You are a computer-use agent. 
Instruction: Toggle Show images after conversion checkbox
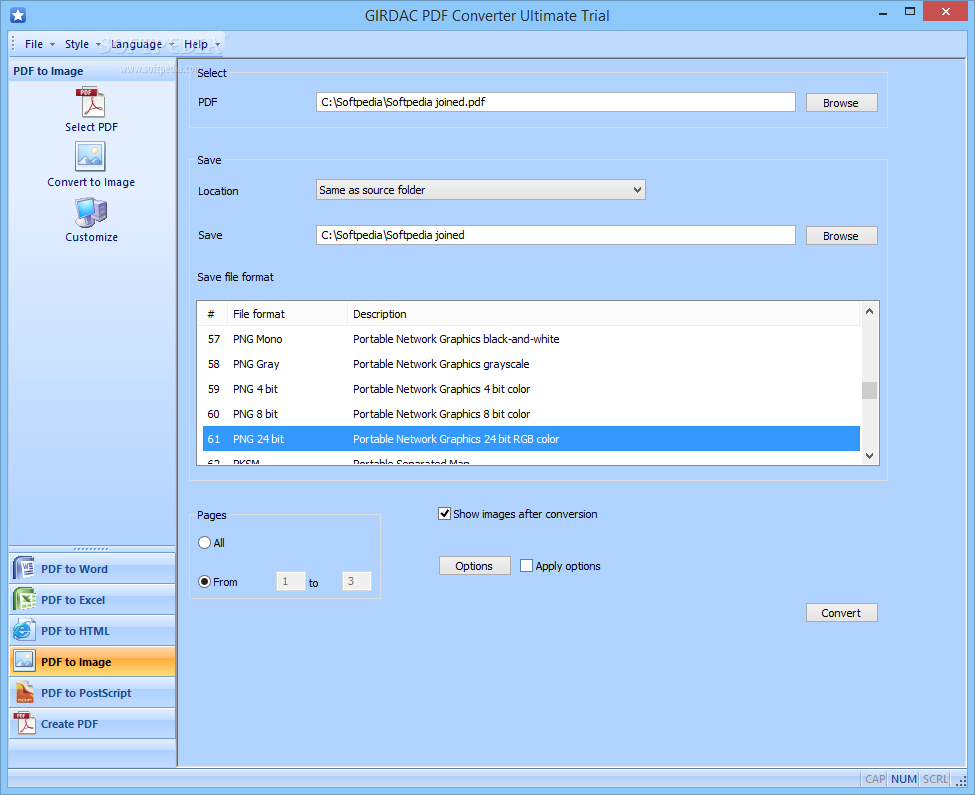tap(444, 513)
